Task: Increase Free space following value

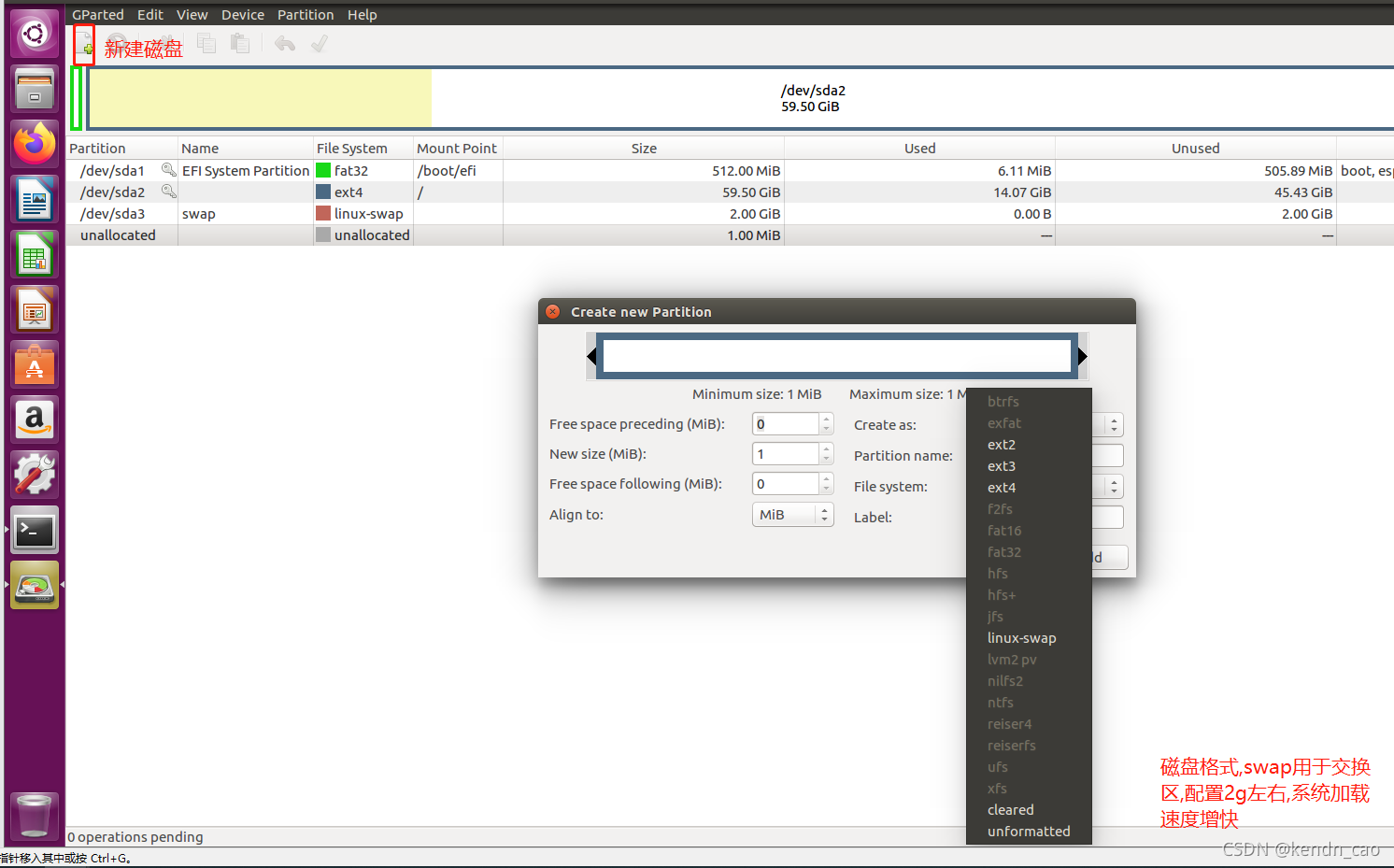Action: pyautogui.click(x=826, y=478)
